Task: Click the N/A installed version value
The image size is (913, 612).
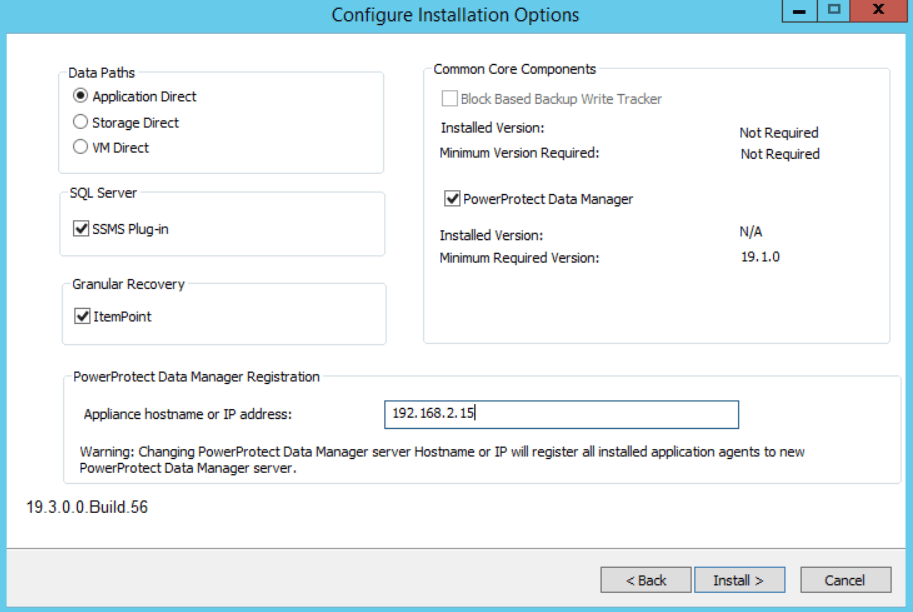Action: (x=750, y=231)
